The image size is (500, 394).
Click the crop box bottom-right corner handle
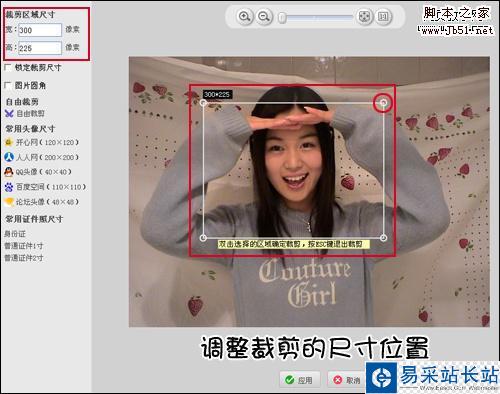coord(384,238)
